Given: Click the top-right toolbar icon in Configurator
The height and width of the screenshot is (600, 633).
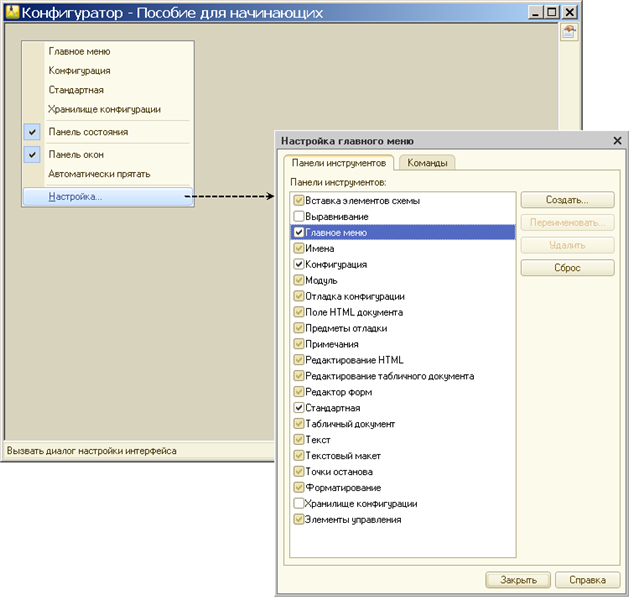Looking at the screenshot, I should [x=569, y=33].
